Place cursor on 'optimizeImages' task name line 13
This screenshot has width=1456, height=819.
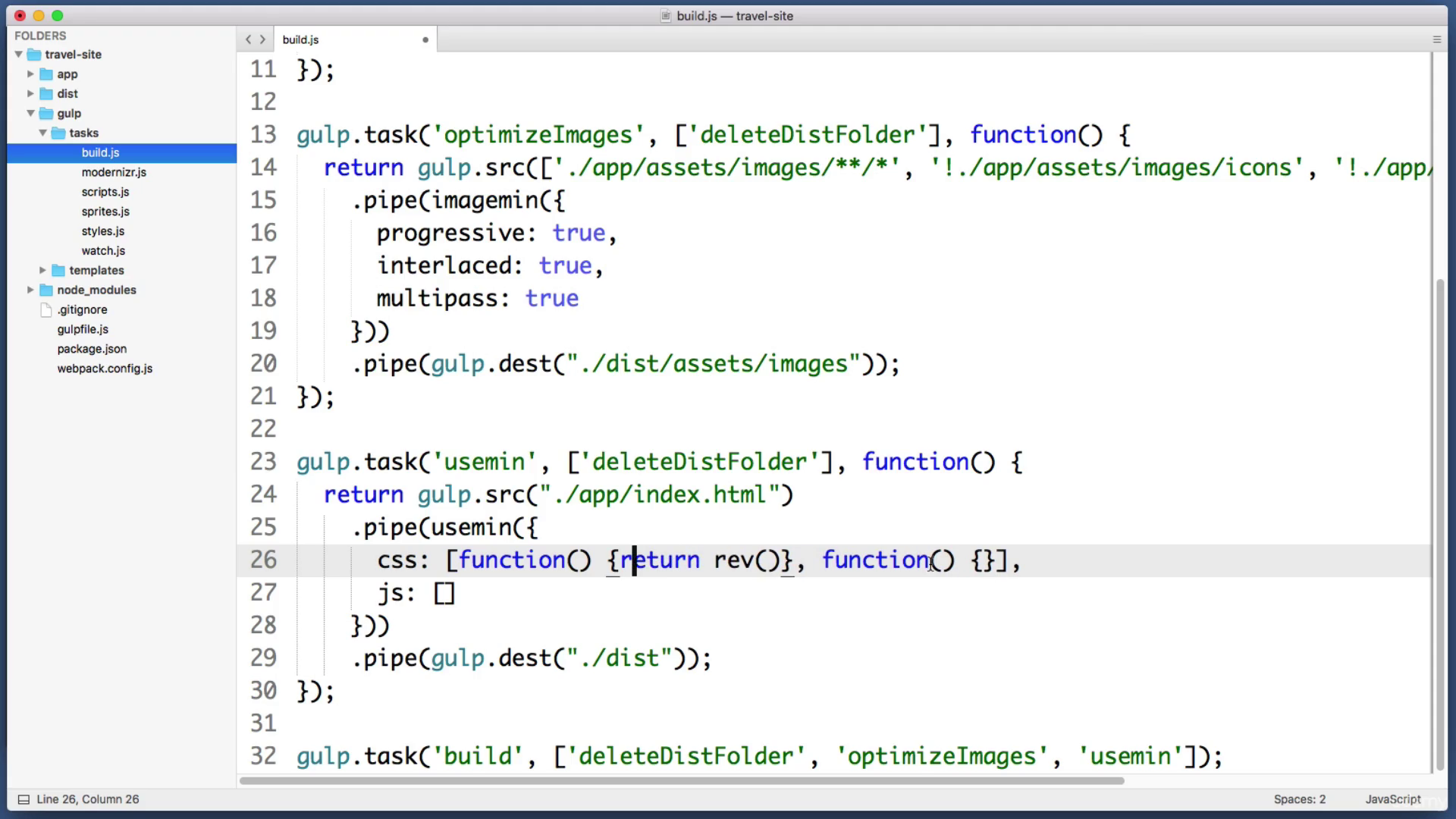click(538, 135)
